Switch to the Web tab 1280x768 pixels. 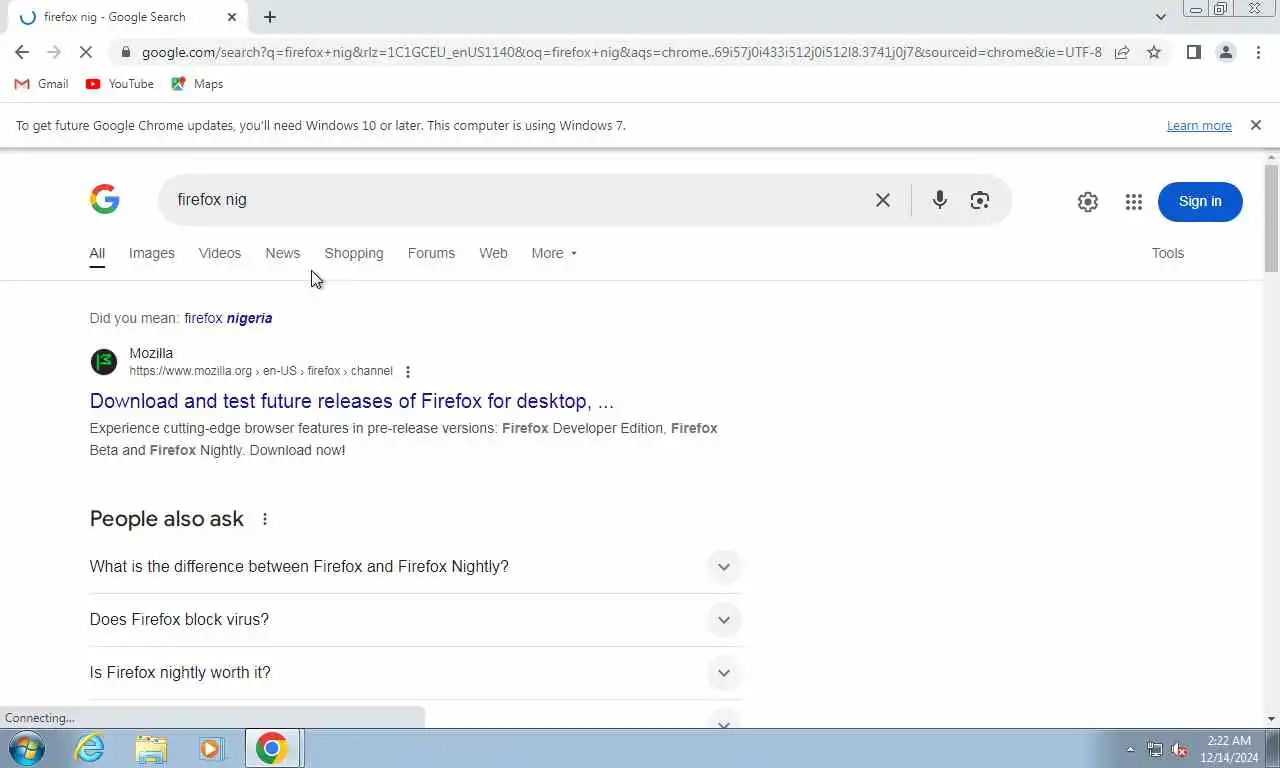[x=493, y=253]
